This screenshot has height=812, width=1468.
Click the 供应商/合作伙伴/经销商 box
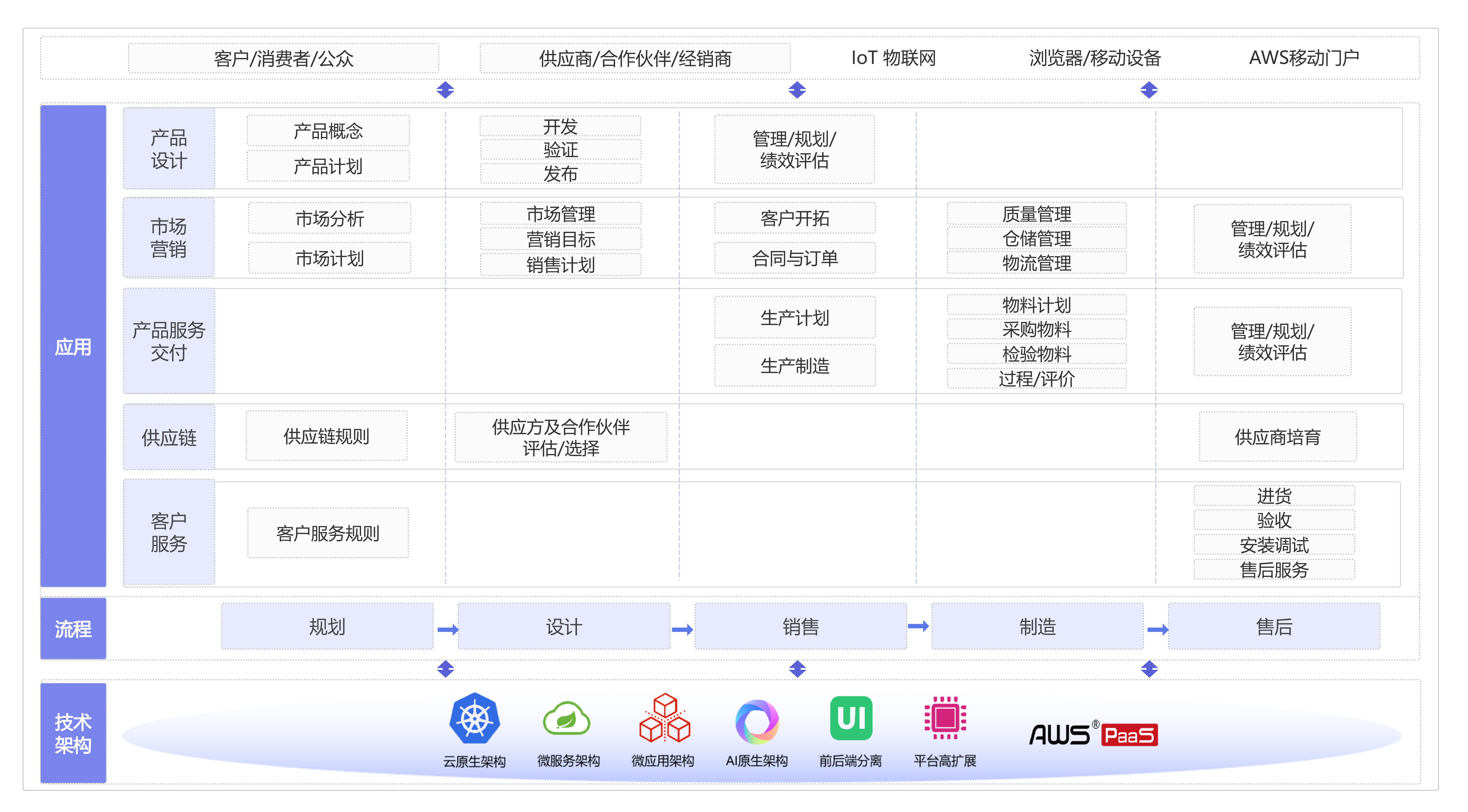pos(635,58)
